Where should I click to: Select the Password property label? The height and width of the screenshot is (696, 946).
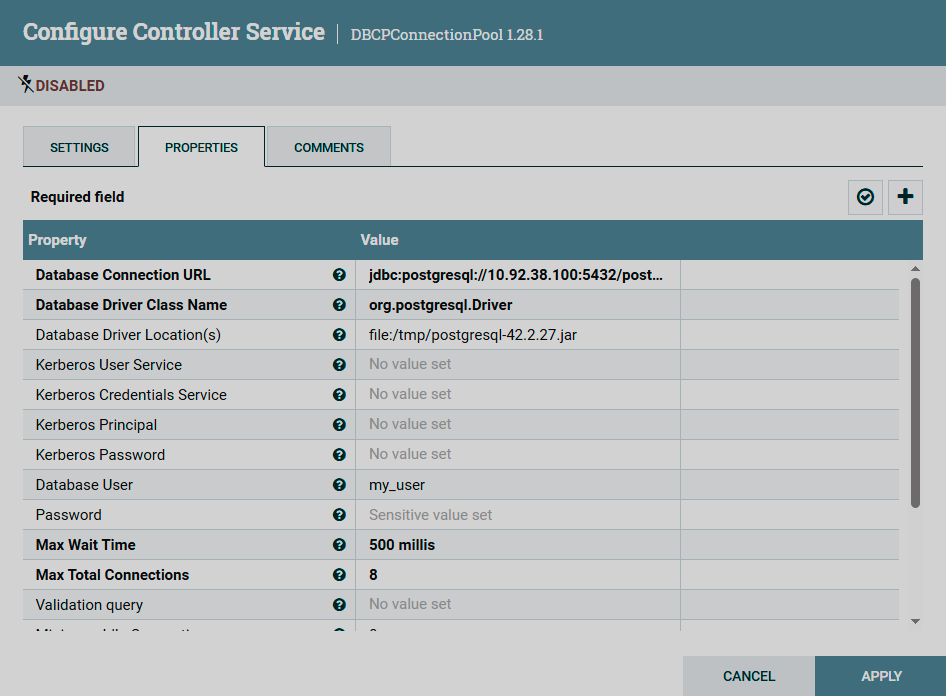[69, 515]
